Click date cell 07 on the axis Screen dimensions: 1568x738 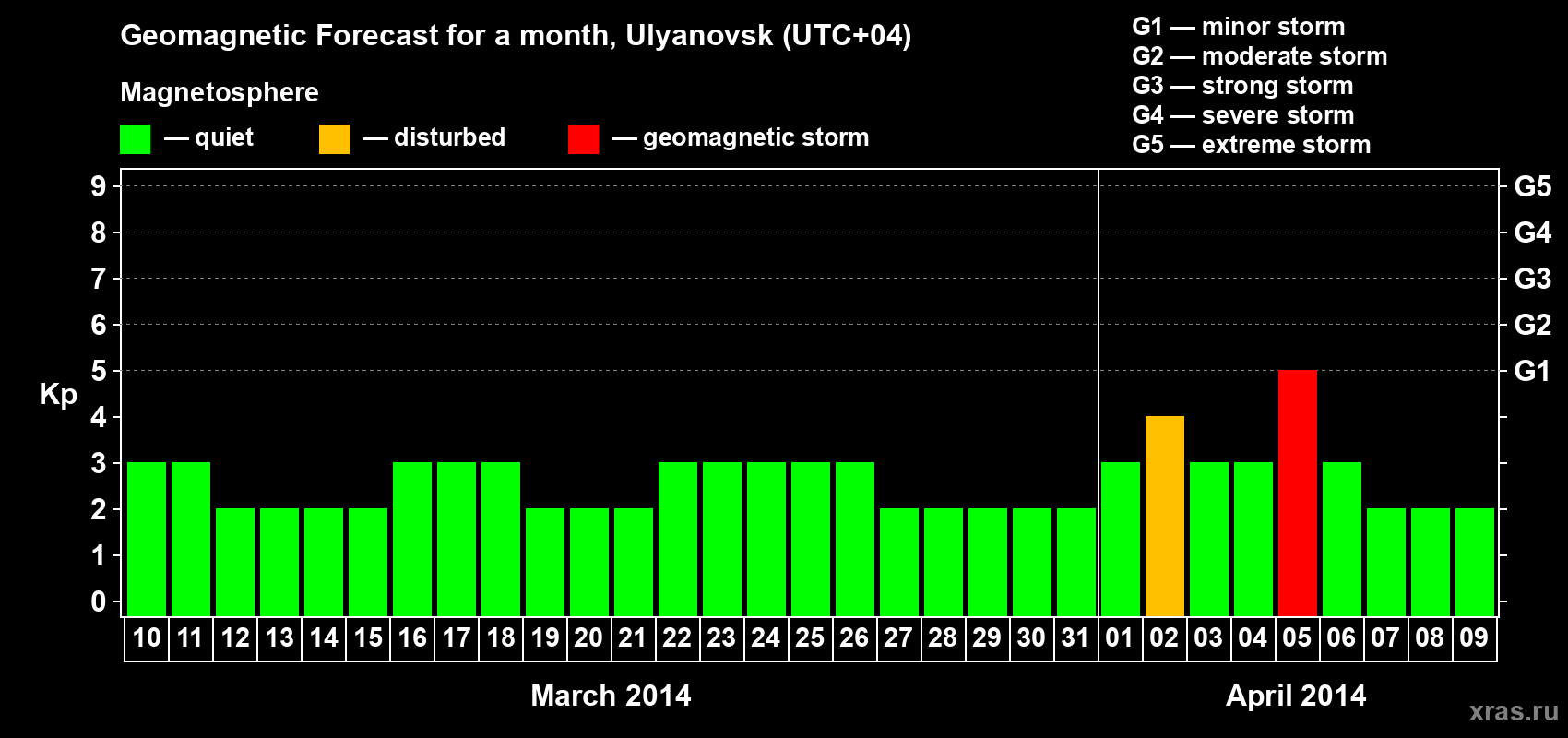pos(1386,638)
